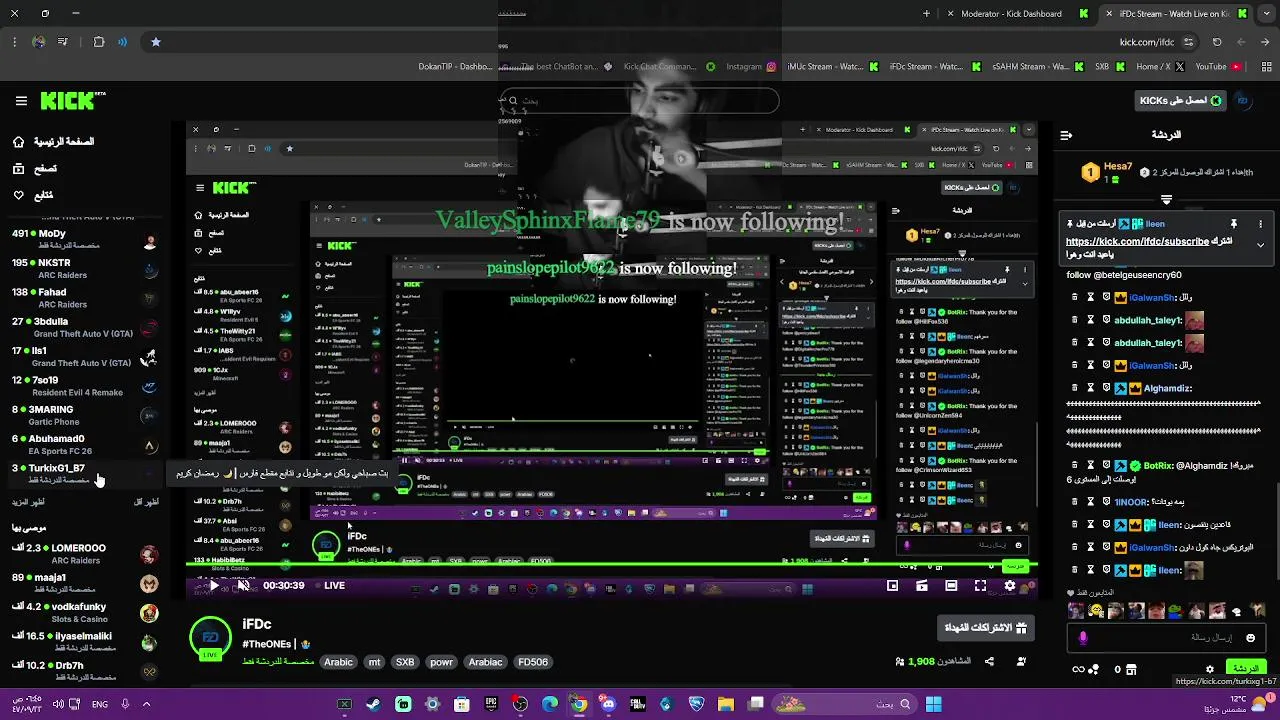Screen dimensions: 1280x720
Task: Open Discord from the taskbar
Action: tap(608, 704)
